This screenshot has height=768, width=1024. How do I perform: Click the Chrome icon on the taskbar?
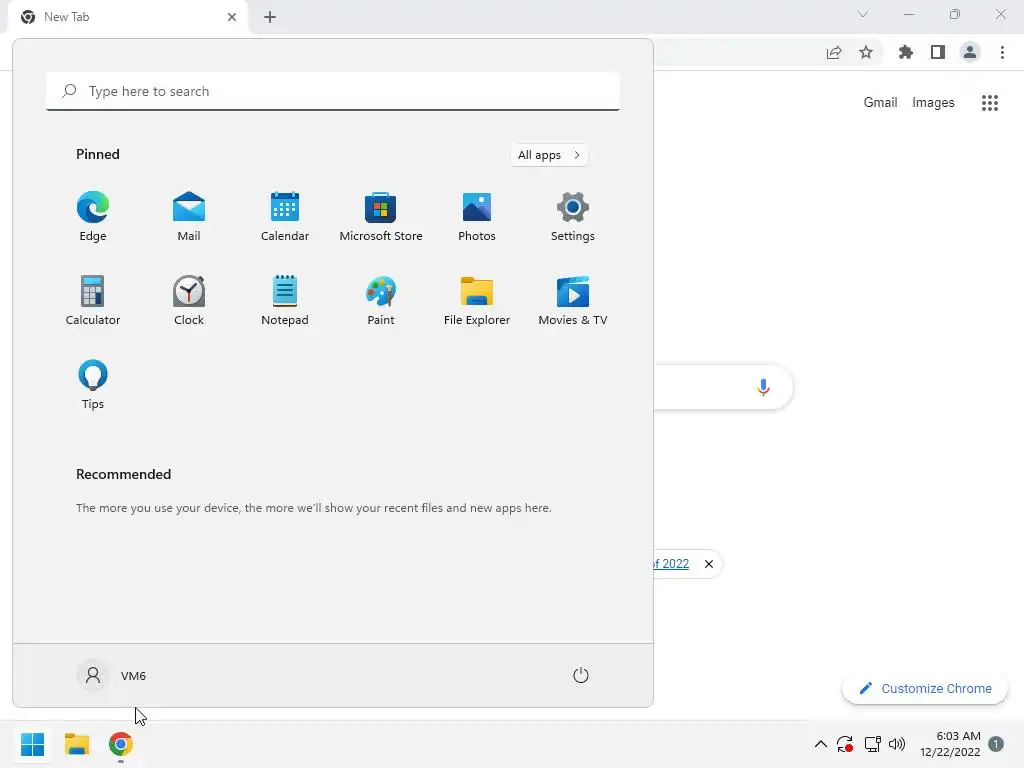click(121, 744)
